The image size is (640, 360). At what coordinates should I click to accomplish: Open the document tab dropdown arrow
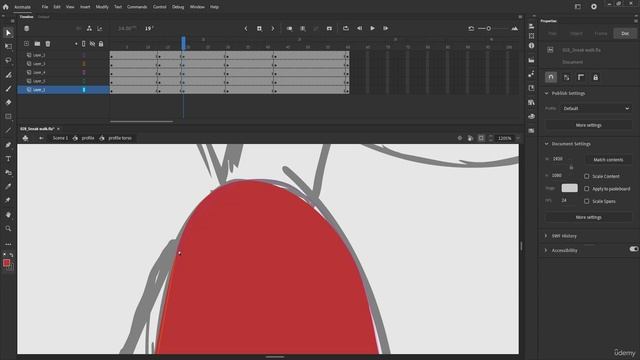(x=58, y=129)
